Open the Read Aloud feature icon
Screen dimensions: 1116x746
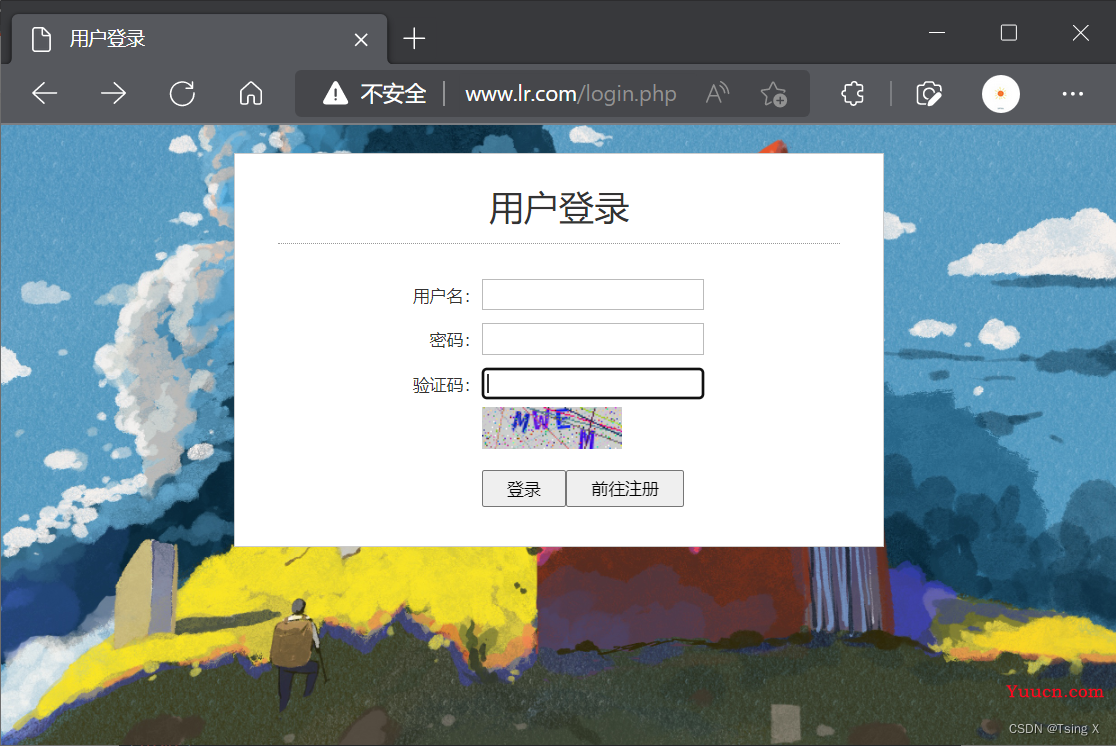tap(717, 93)
